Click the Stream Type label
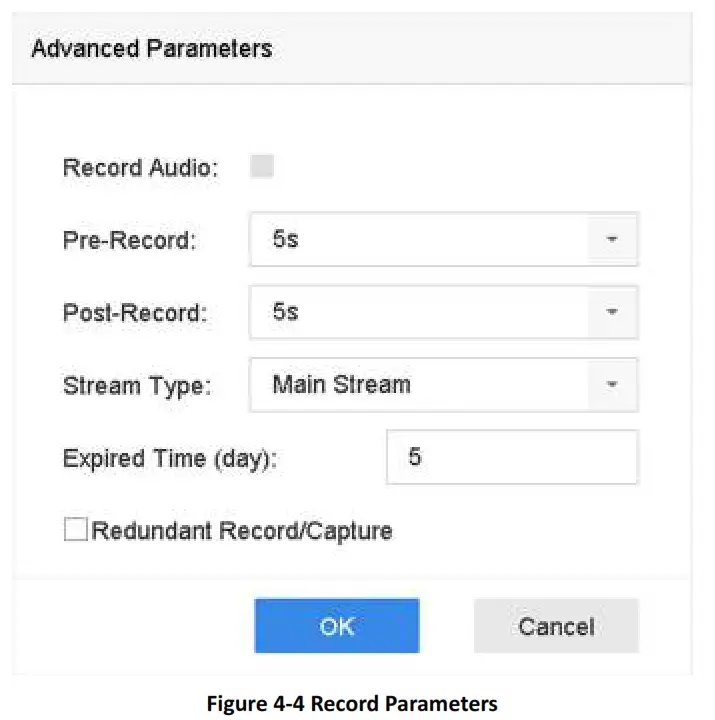 tap(137, 385)
